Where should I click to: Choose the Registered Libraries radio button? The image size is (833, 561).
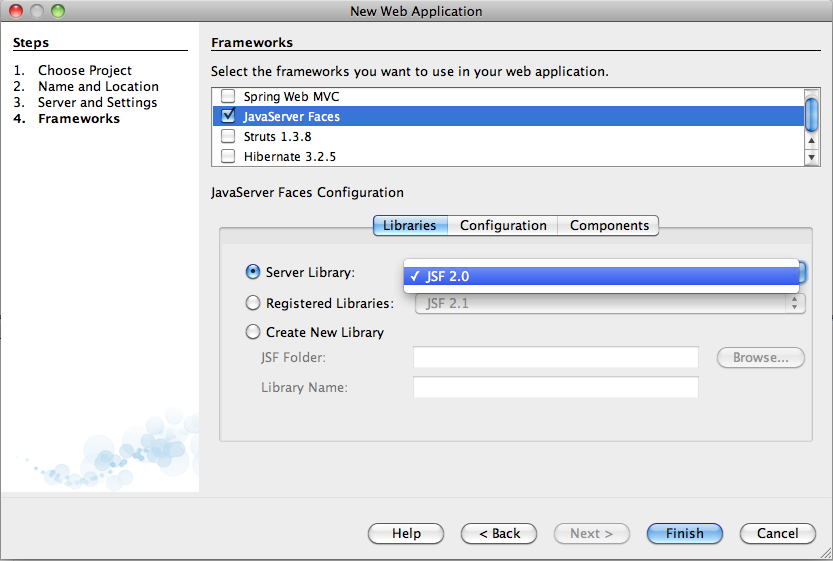(x=253, y=303)
